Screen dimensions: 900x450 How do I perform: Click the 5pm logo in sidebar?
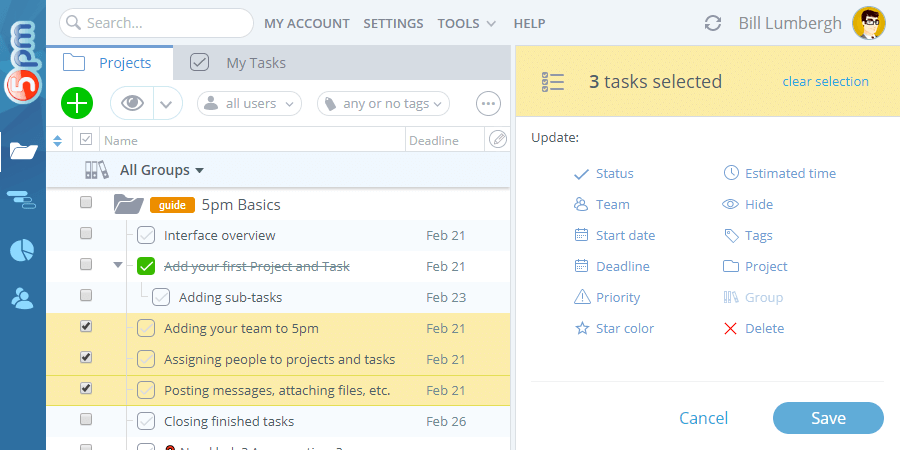(23, 62)
